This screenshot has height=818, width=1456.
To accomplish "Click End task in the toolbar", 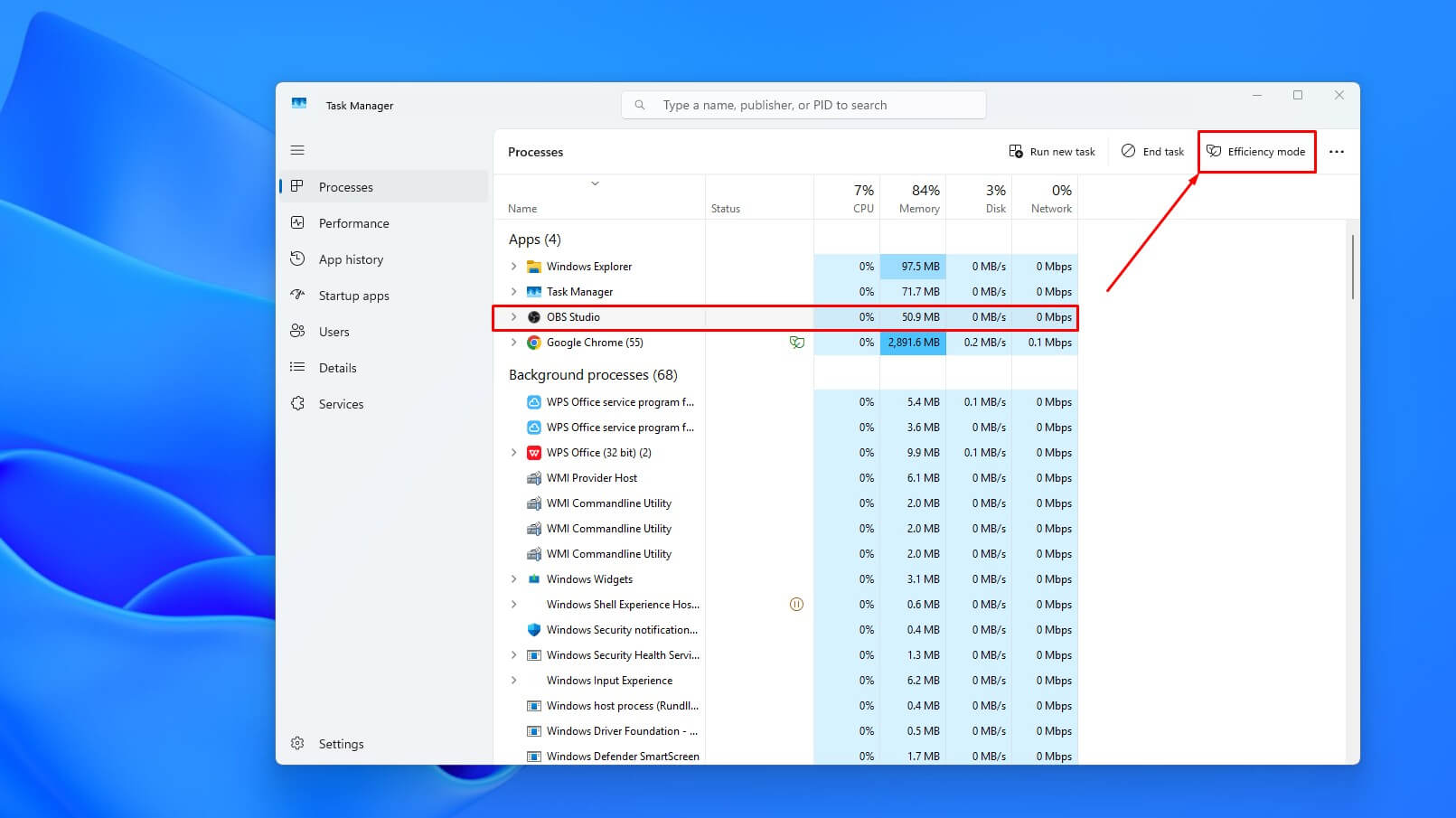I will [x=1153, y=152].
